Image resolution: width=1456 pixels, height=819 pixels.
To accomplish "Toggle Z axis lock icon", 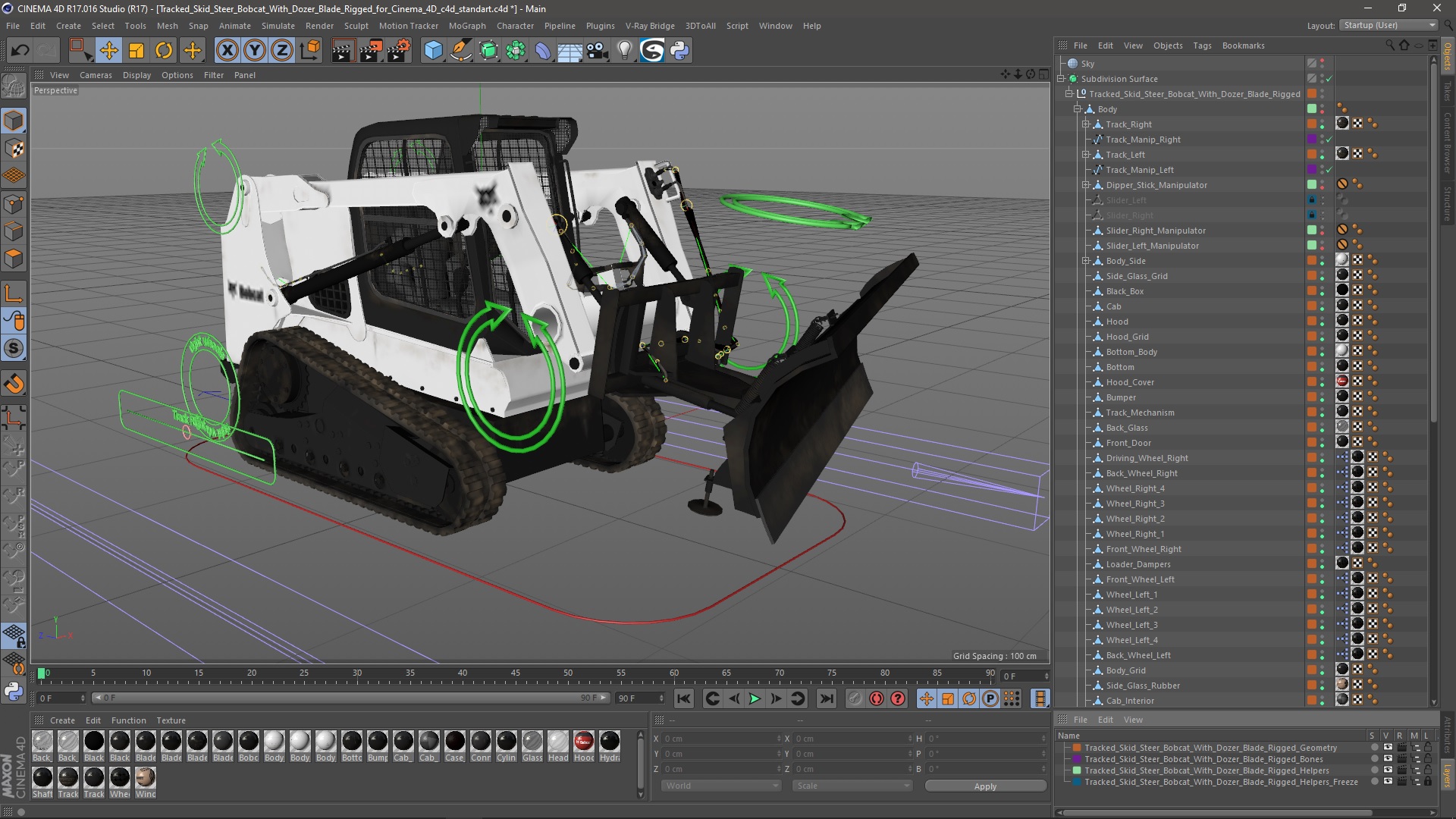I will coord(282,51).
